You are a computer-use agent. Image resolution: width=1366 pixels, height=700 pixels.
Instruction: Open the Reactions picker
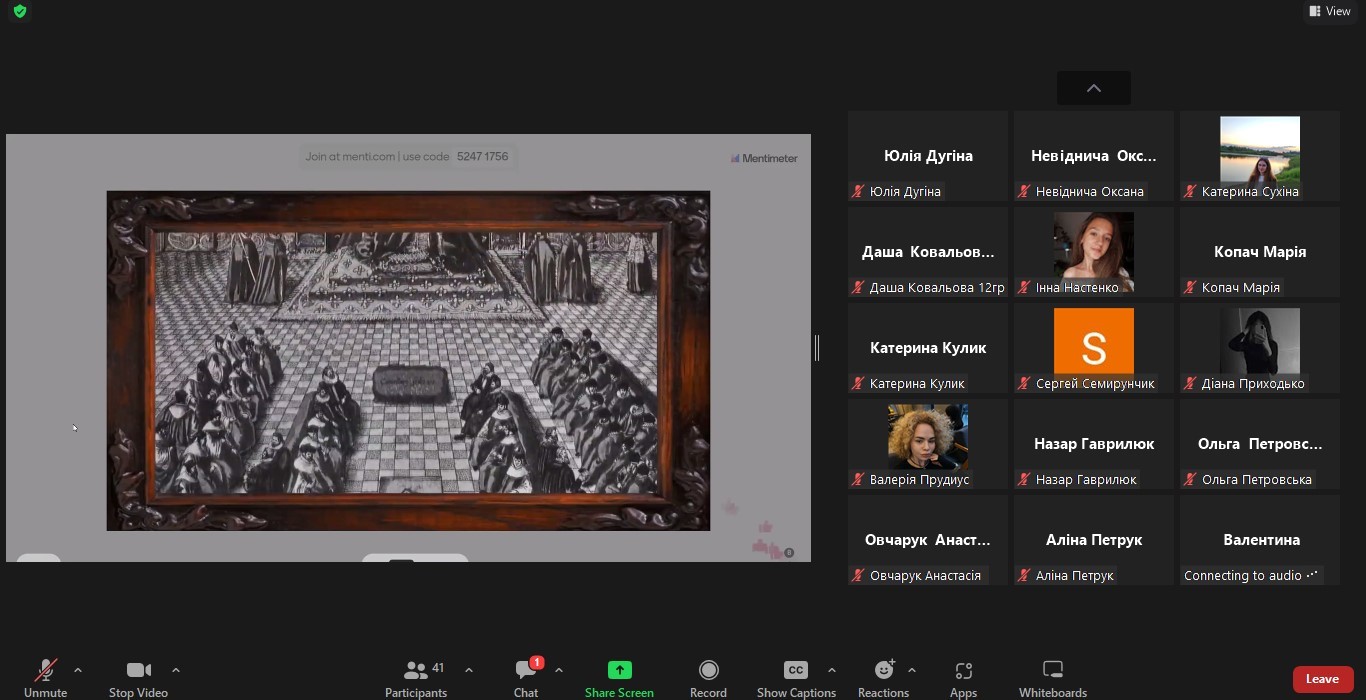(x=883, y=678)
